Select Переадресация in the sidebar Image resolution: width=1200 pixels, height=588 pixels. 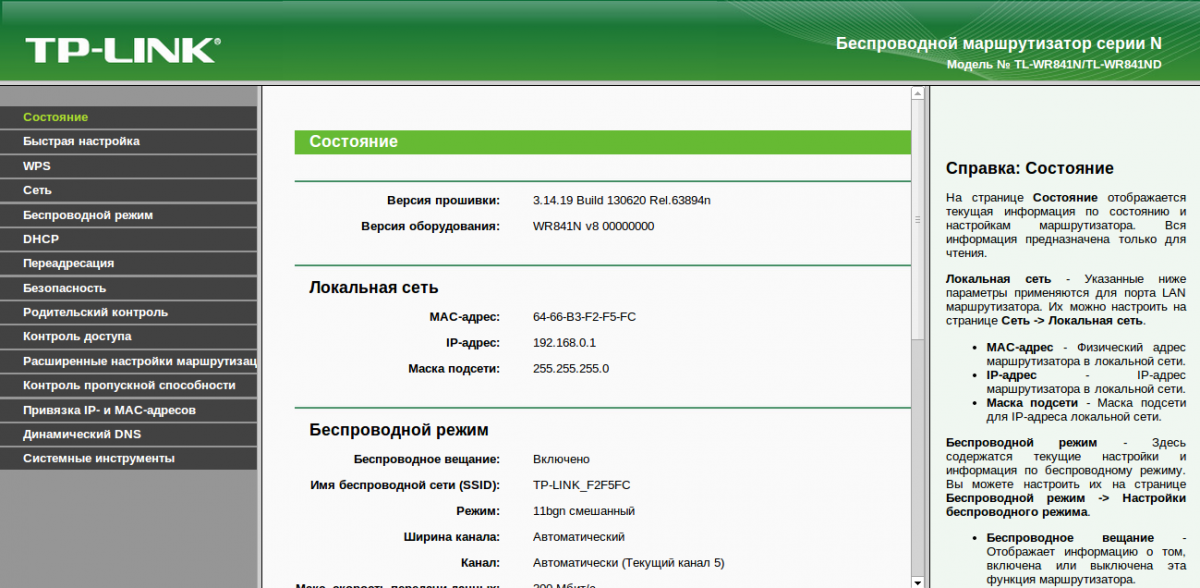[x=128, y=263]
